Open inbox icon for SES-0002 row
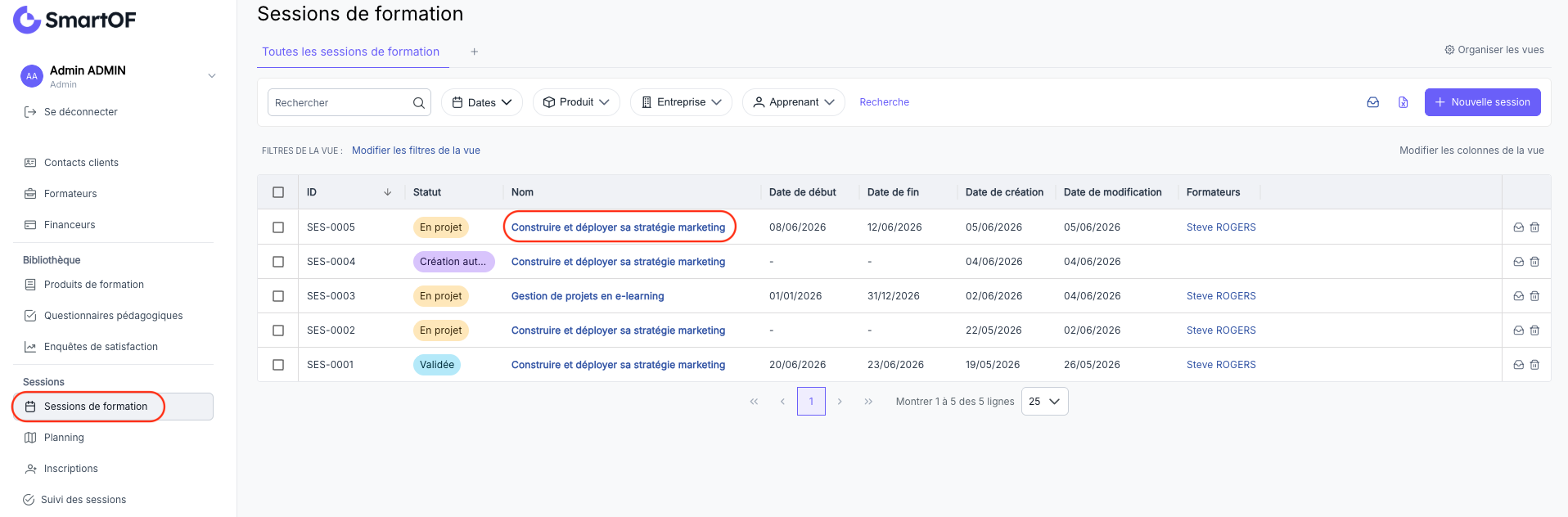This screenshot has height=517, width=1568. coord(1518,330)
